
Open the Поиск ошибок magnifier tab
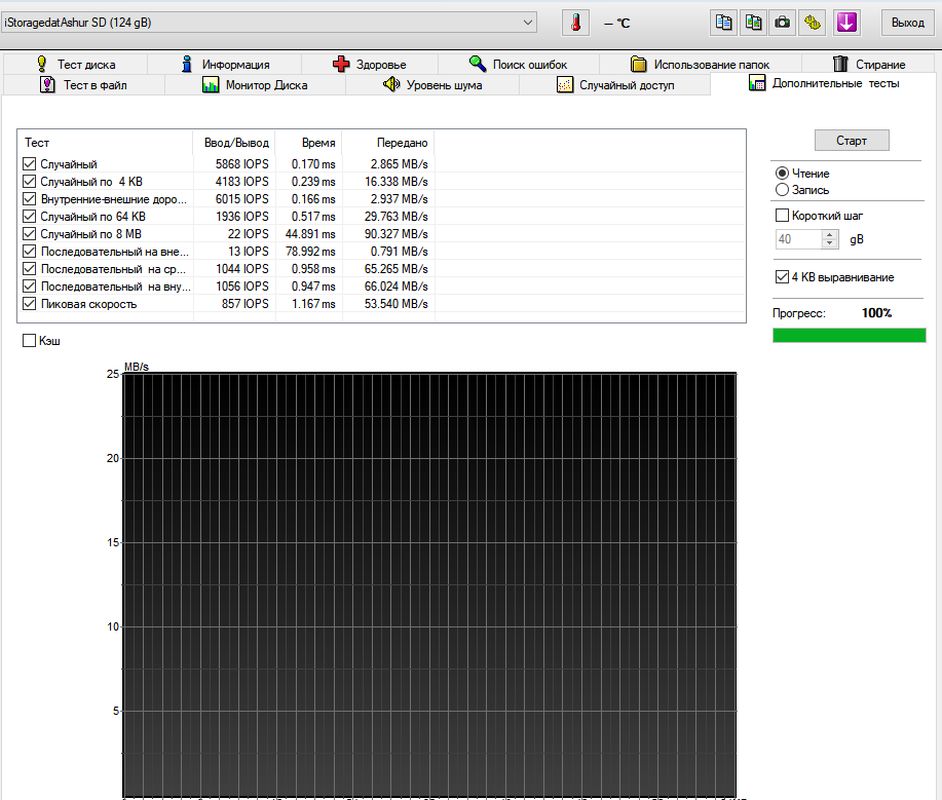tap(518, 65)
